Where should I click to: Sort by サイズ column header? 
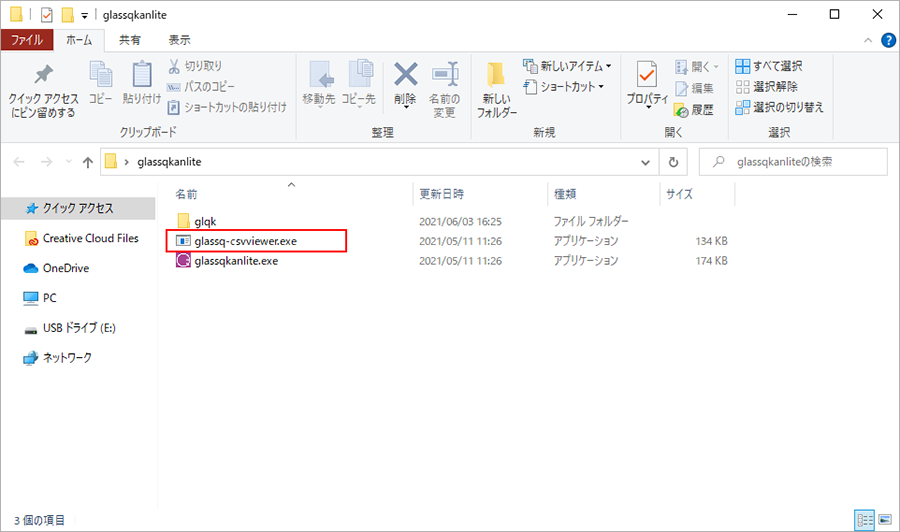pos(680,194)
